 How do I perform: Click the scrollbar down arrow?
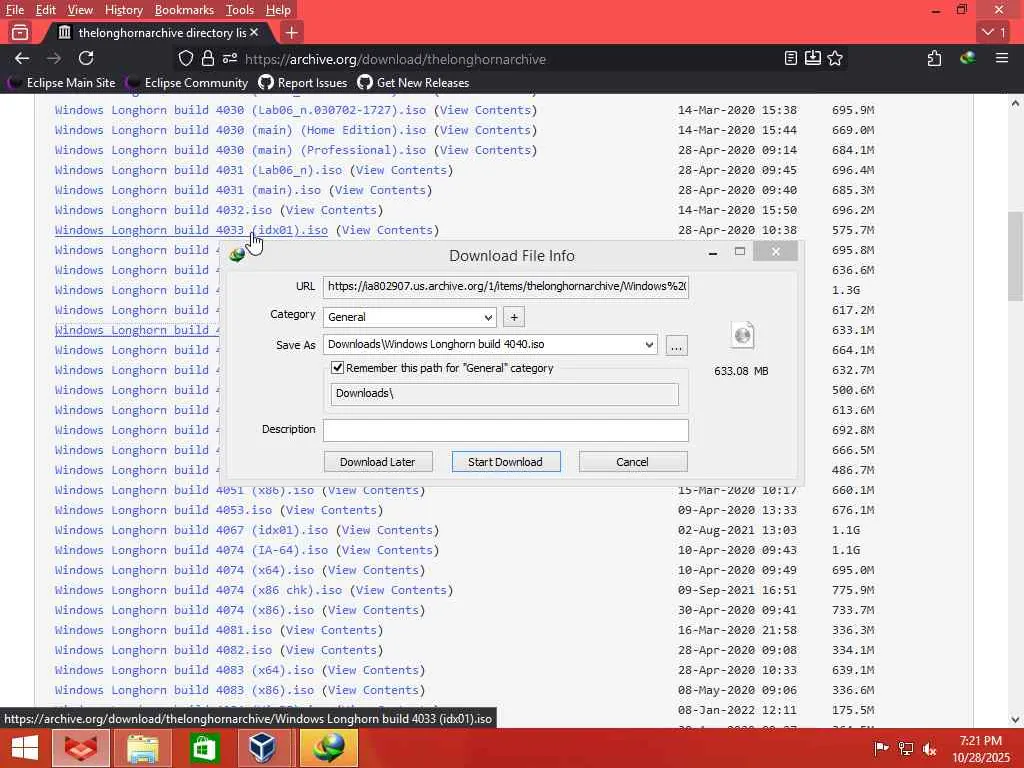pyautogui.click(x=1015, y=720)
